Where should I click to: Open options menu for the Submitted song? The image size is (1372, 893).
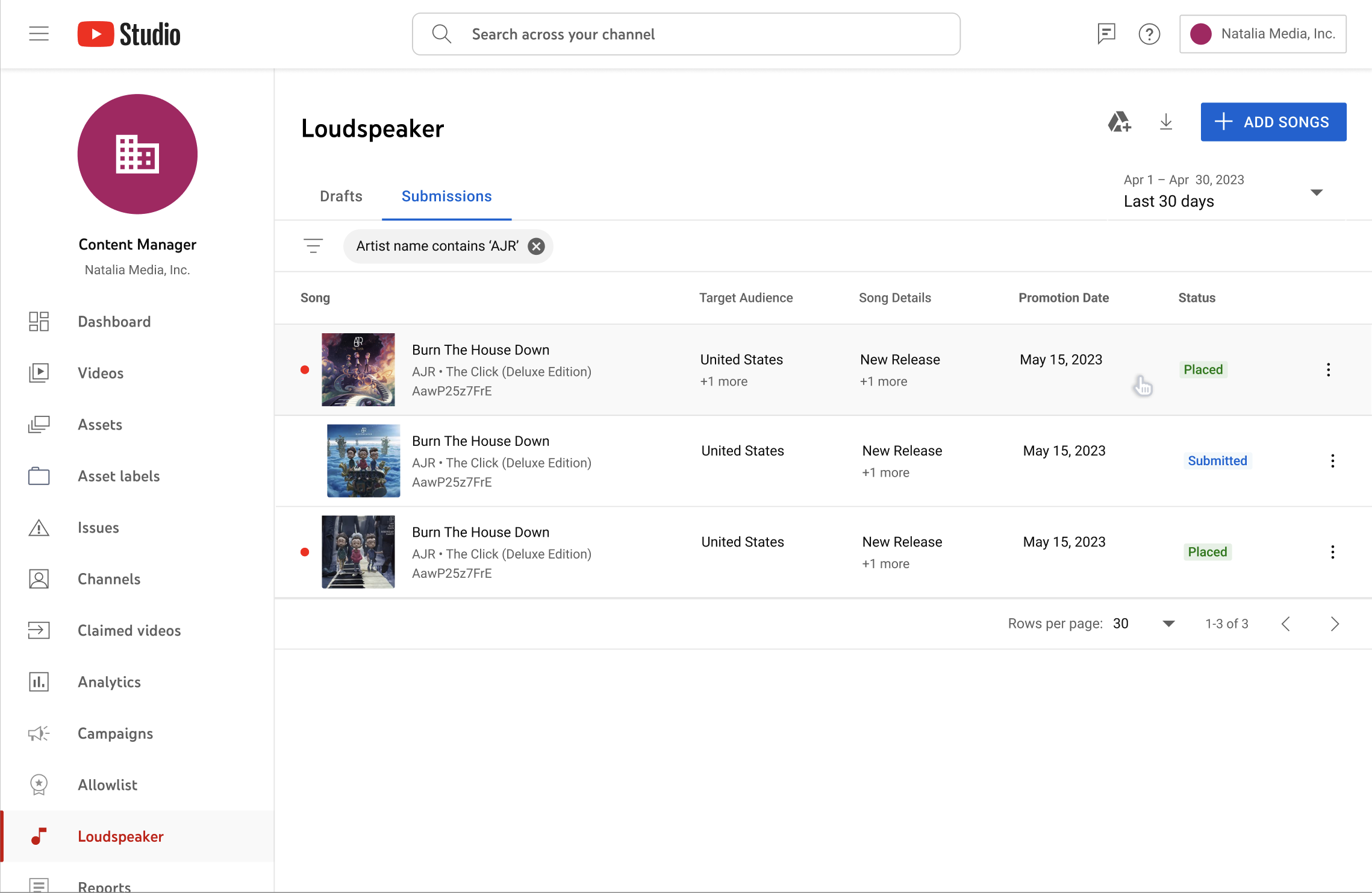(1332, 461)
